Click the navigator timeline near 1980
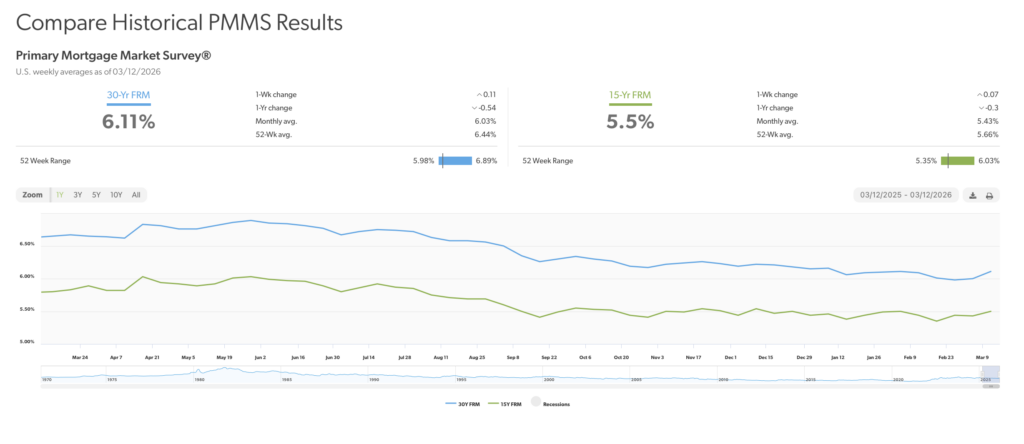The image size is (1024, 444). (x=198, y=376)
